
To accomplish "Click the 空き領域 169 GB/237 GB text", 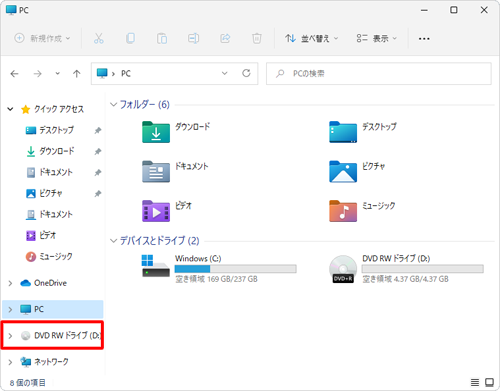I will click(217, 279).
